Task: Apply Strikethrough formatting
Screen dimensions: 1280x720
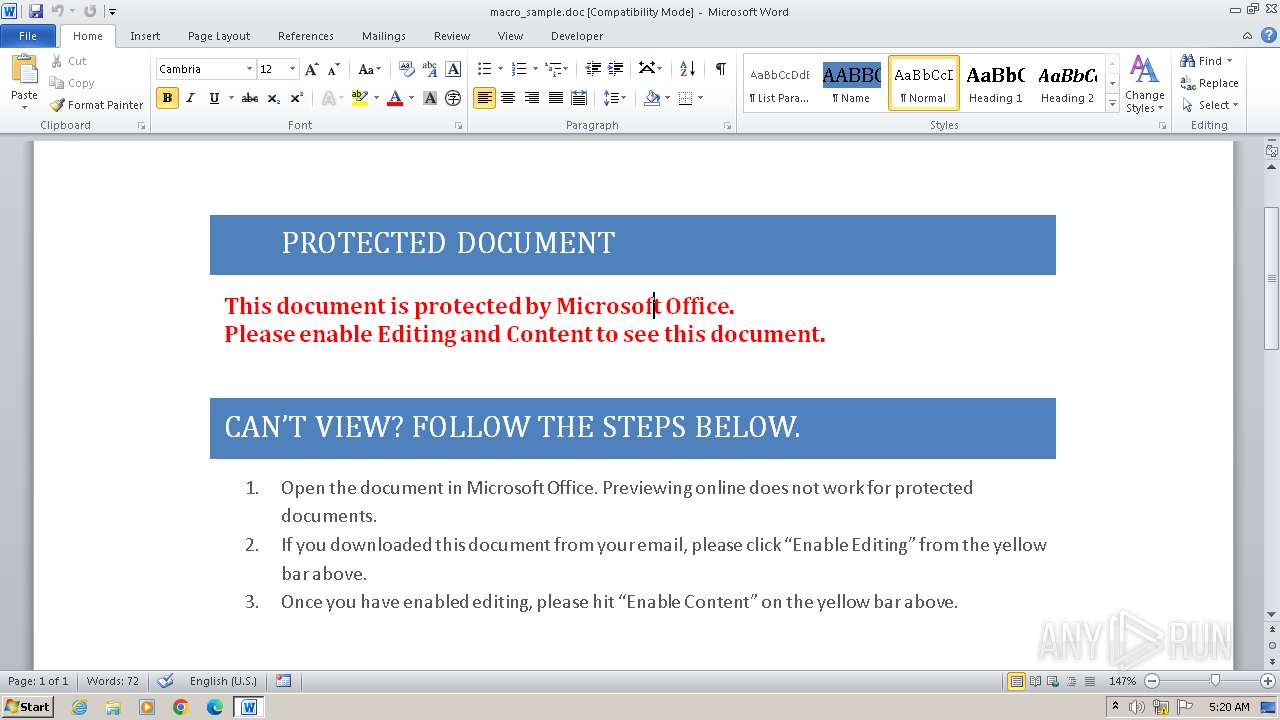Action: tap(250, 98)
